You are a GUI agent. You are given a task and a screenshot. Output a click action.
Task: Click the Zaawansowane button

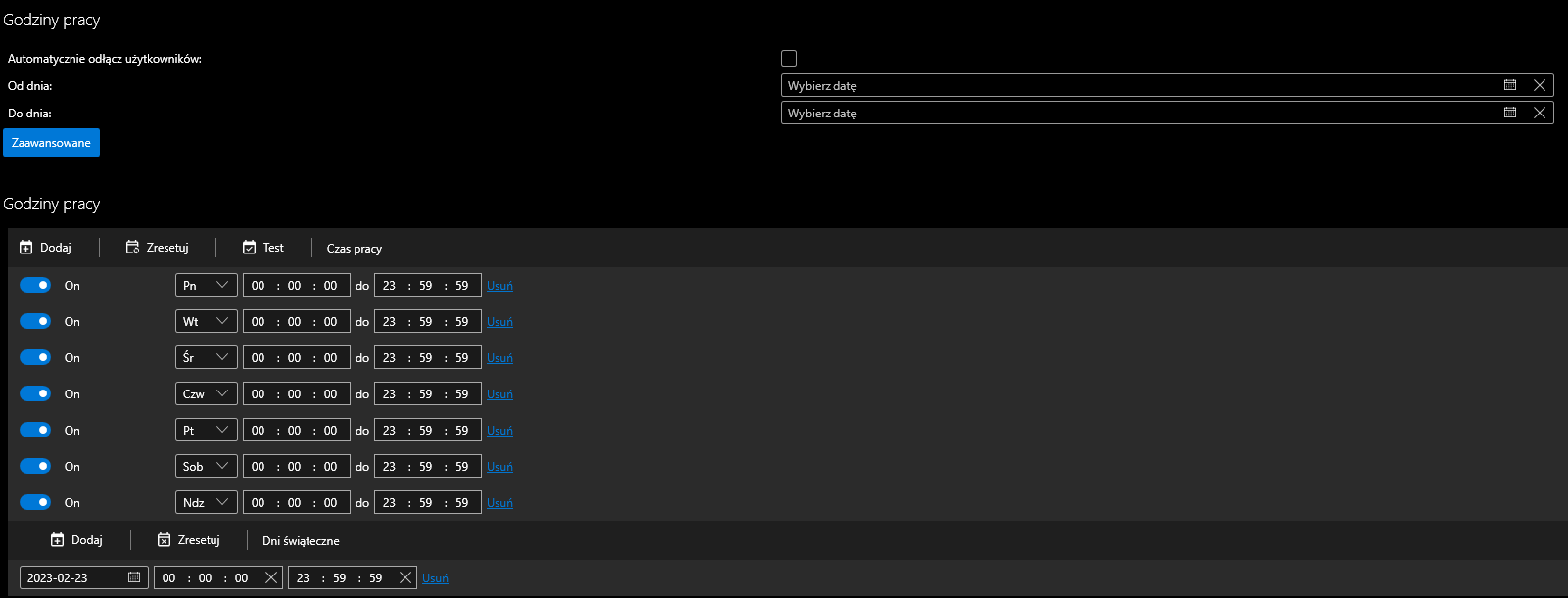click(x=51, y=143)
